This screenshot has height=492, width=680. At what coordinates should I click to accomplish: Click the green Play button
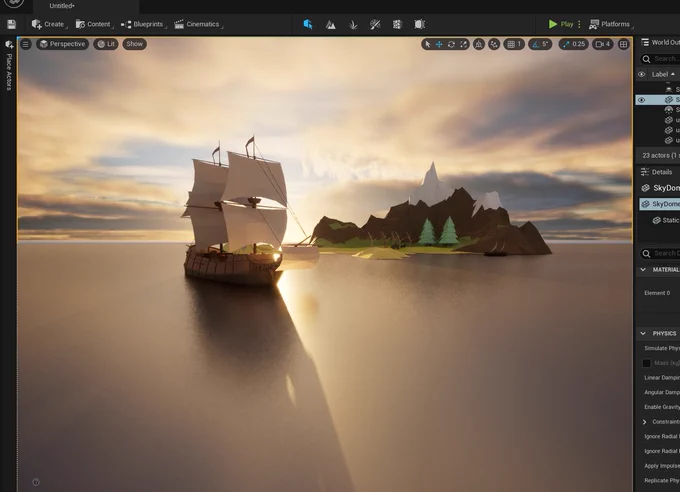561,24
